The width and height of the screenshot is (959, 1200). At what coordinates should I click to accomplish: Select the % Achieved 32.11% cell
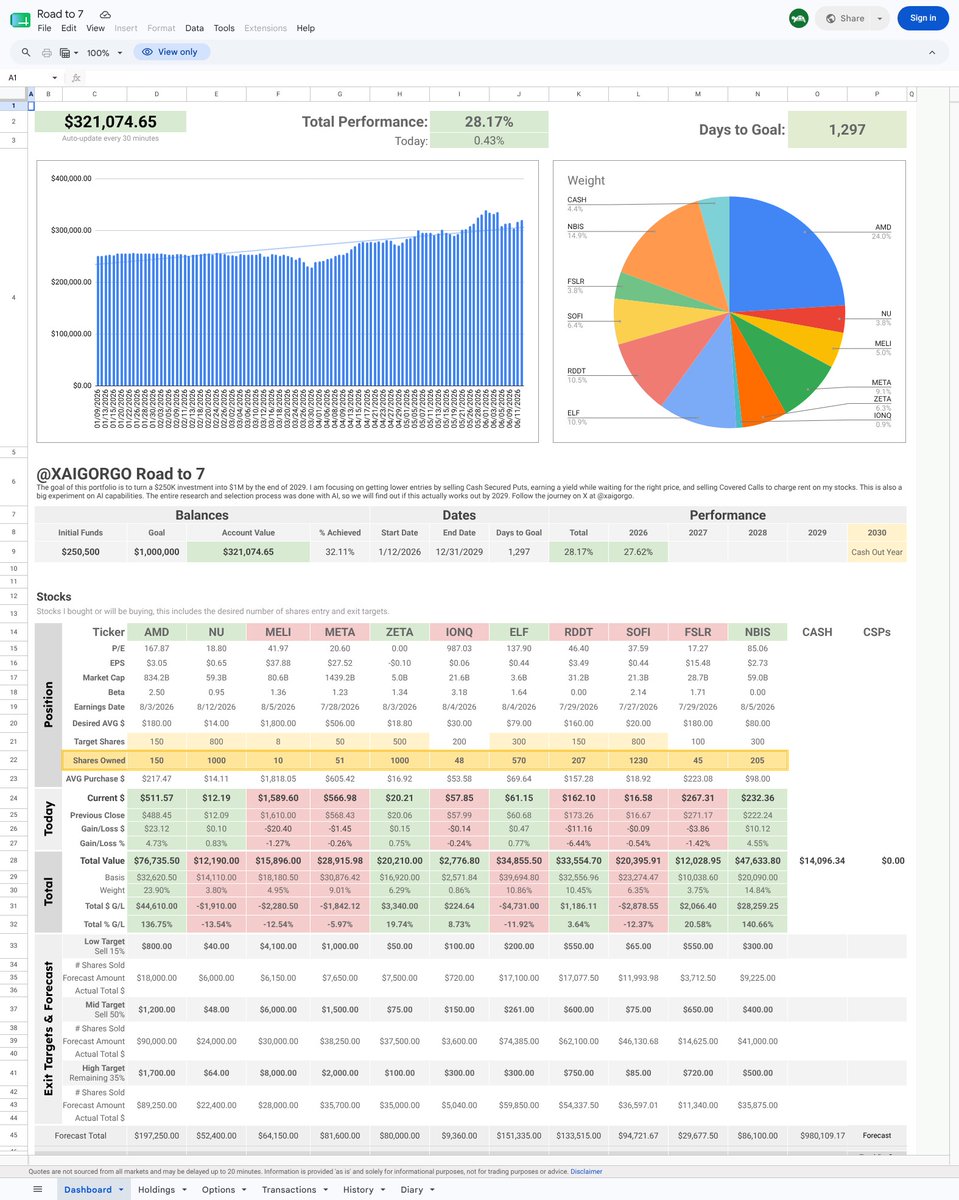click(x=339, y=551)
